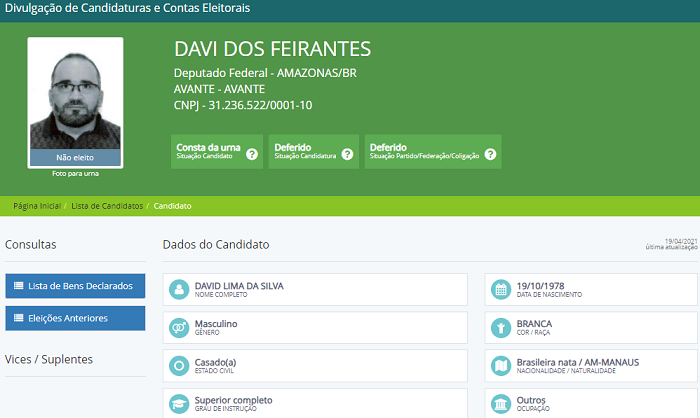The width and height of the screenshot is (700, 418).
Task: Open Lista de Bens Declarados
Action: pyautogui.click(x=75, y=286)
